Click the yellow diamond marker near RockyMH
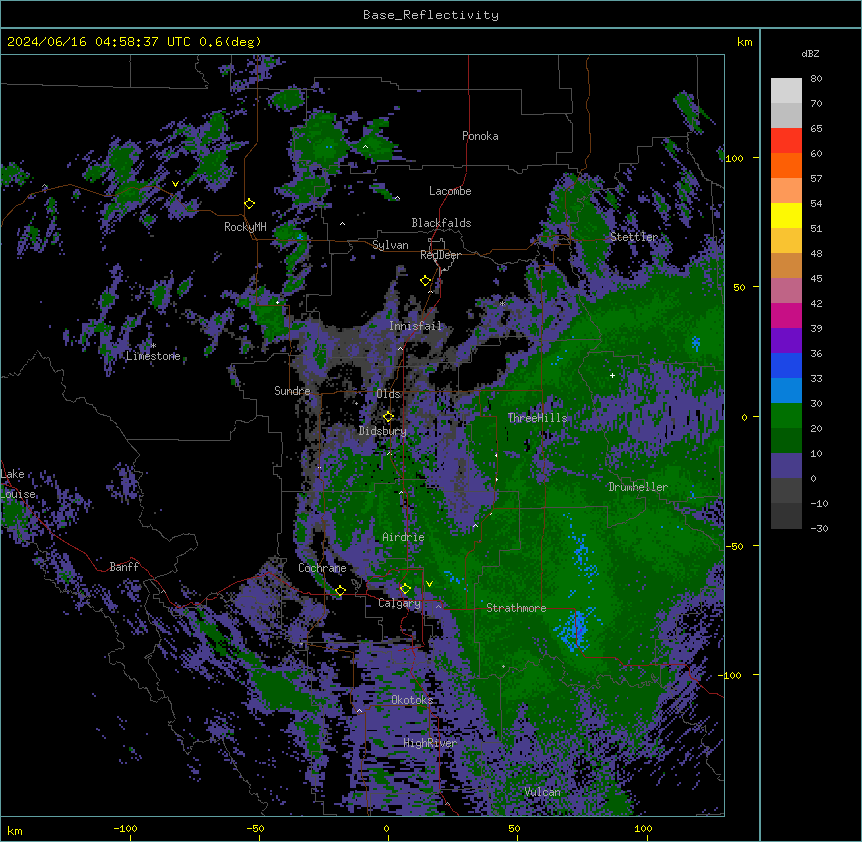Screen dimensions: 862x842 (250, 204)
